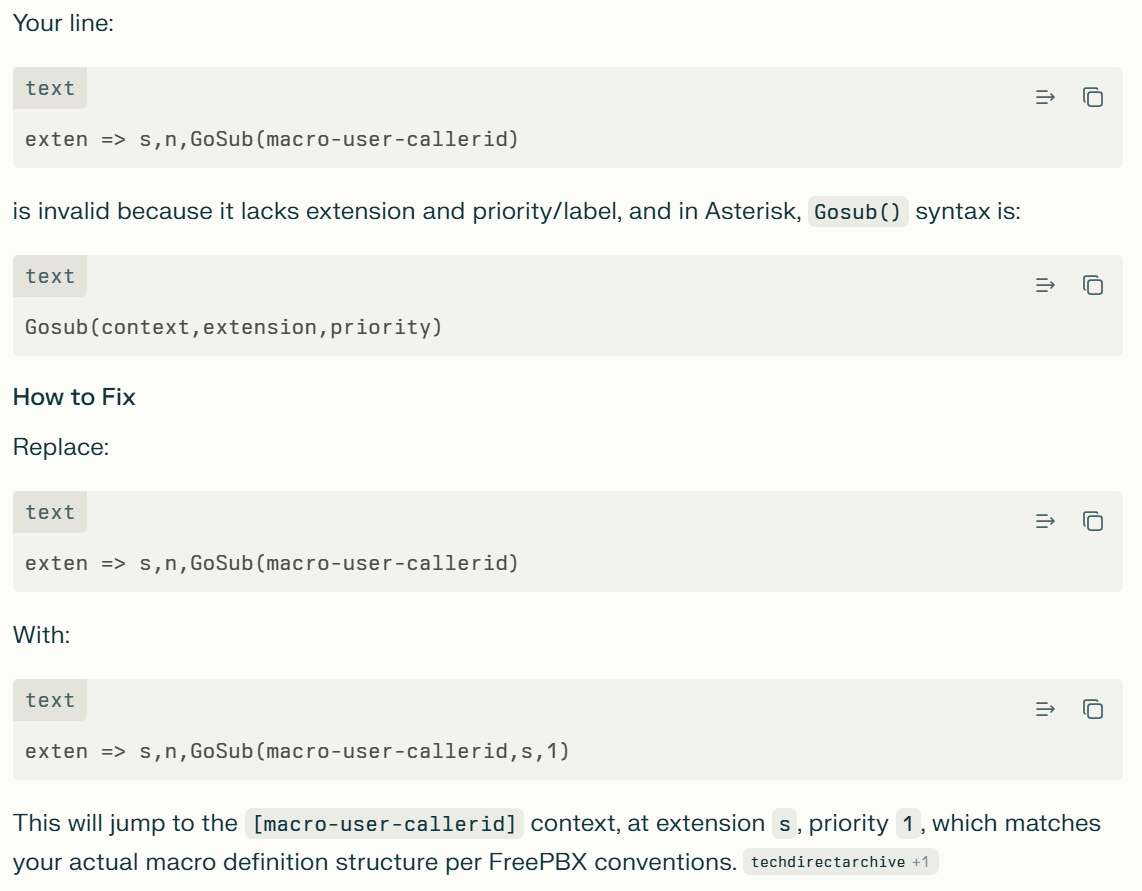
Task: Click the "text" label of the first code block
Action: 50,89
